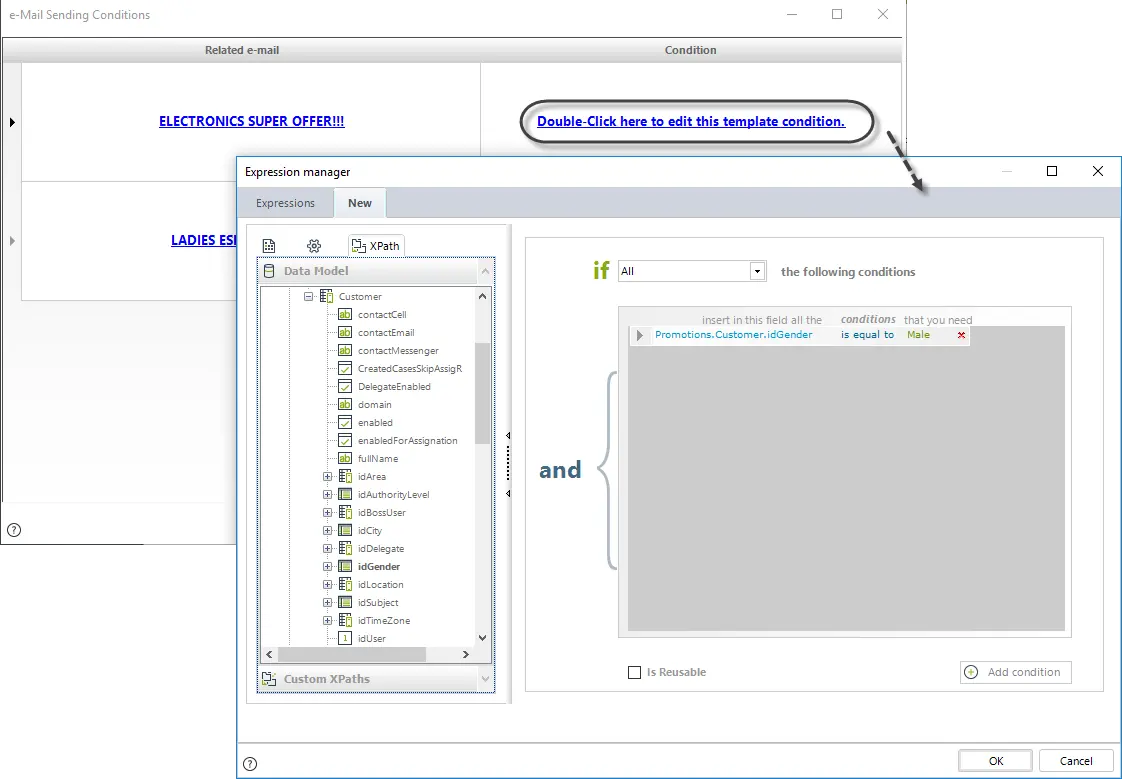Click the data model view icon above tree
Viewport: 1122px width, 779px height.
(x=269, y=246)
